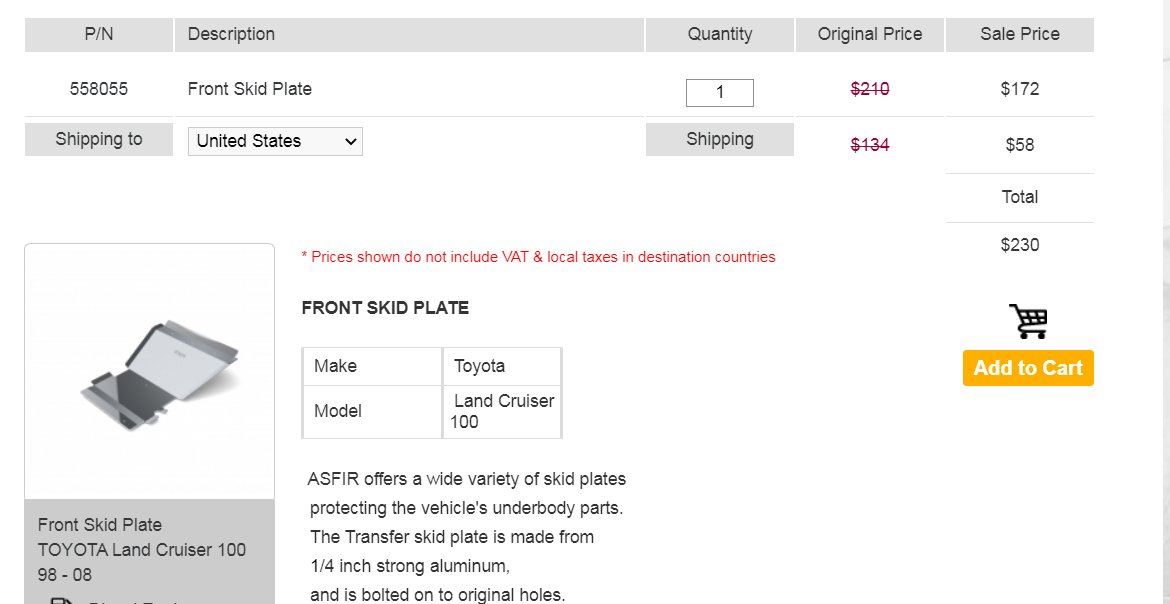Viewport: 1170px width, 604px height.
Task: Click the shopping cart icon
Action: (1028, 321)
